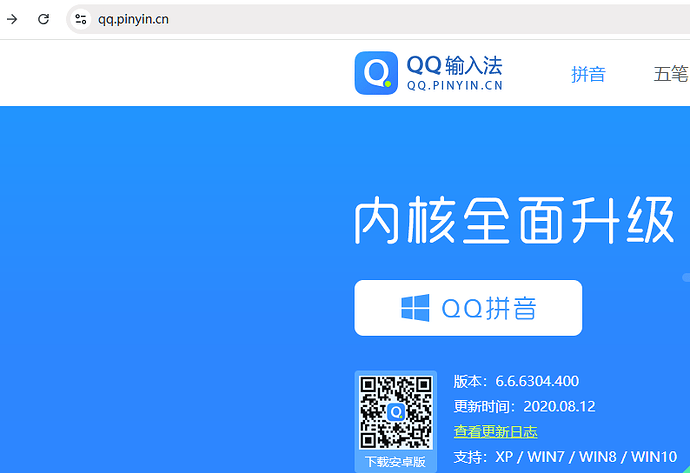Viewport: 690px width, 473px height.
Task: Click the Windows logo on the download button
Action: tap(415, 308)
